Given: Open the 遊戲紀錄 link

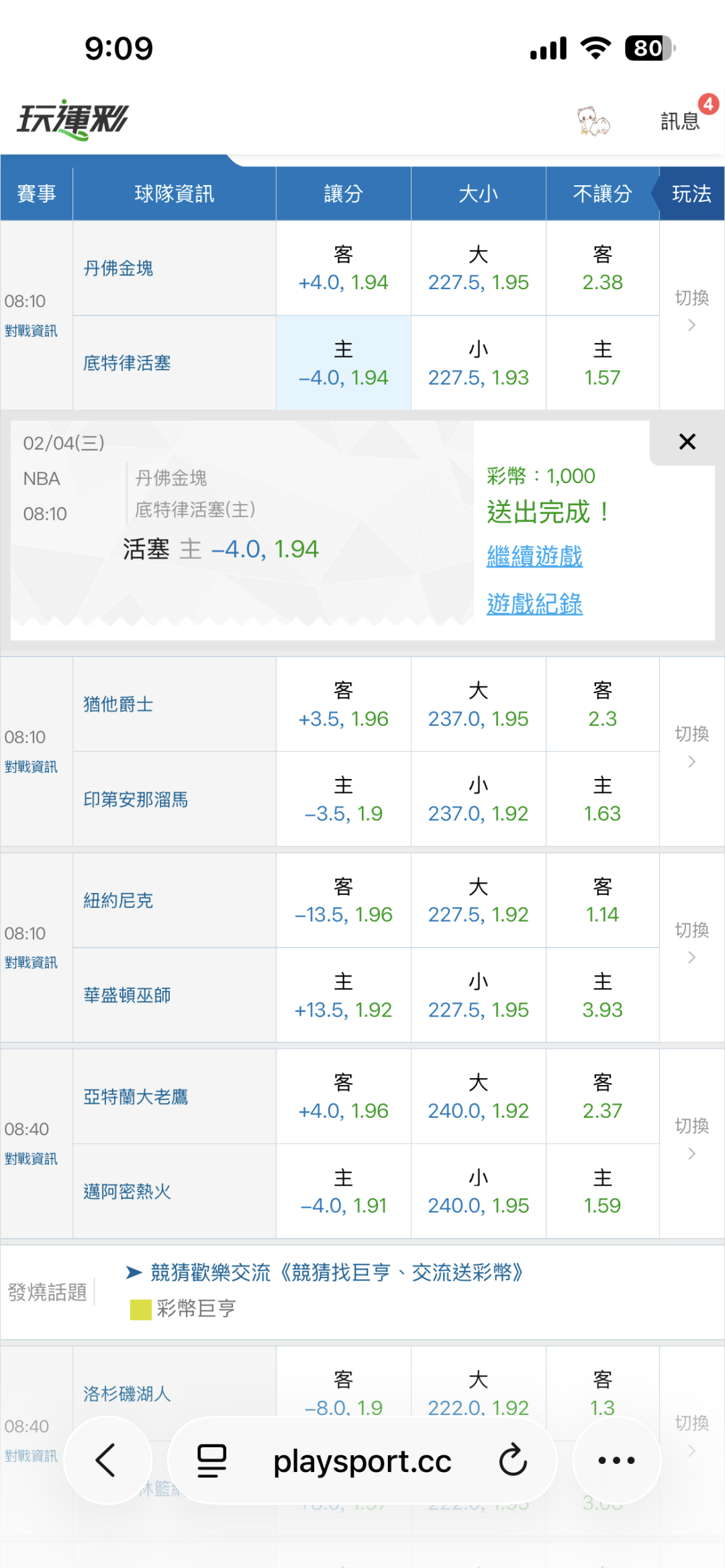Looking at the screenshot, I should pos(534,604).
